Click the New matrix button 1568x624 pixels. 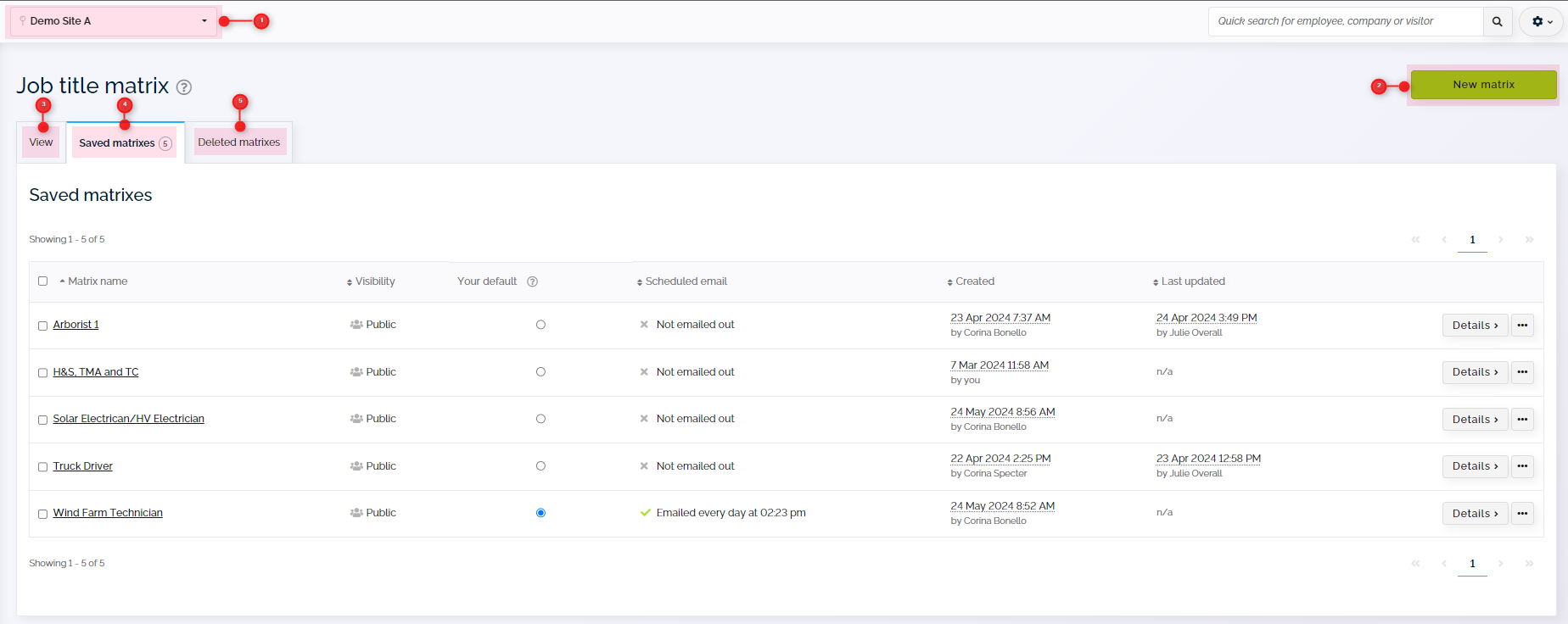(x=1482, y=85)
